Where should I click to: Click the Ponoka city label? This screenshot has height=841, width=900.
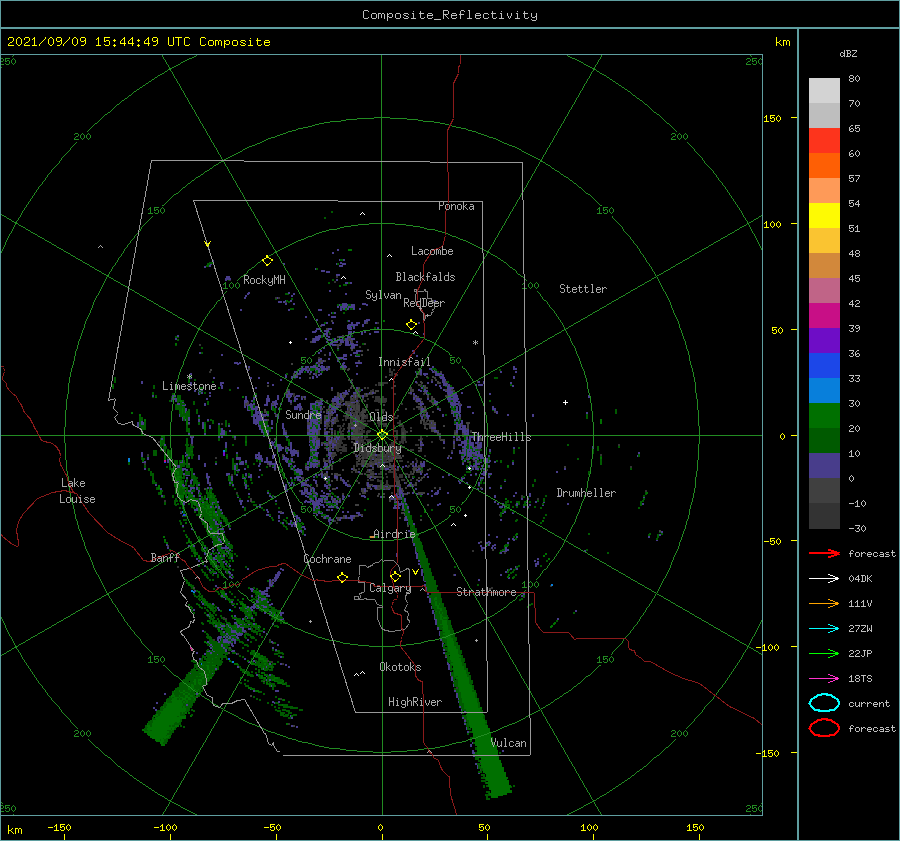456,206
